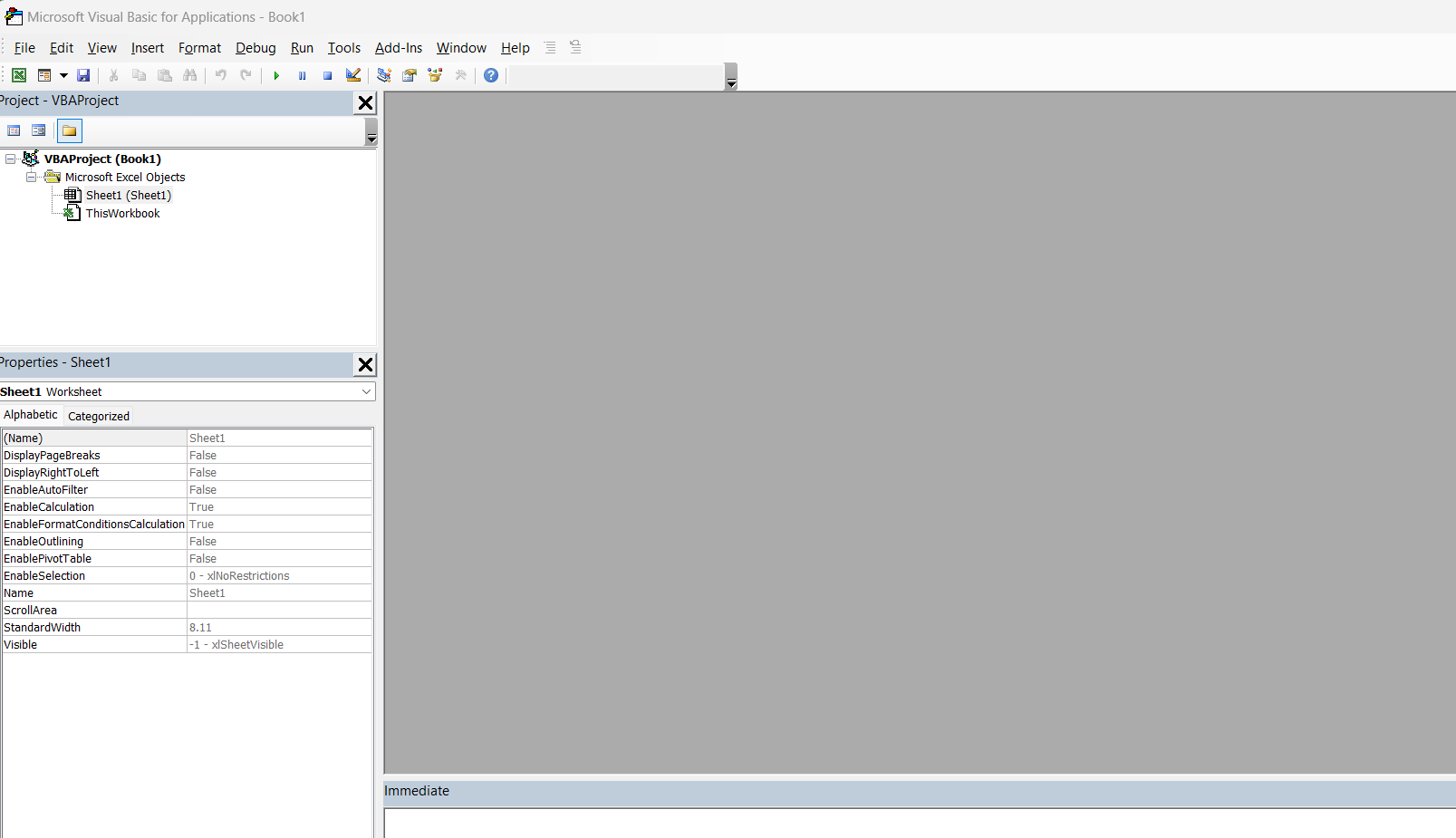The image size is (1456, 838).
Task: Open Object Browser toolbar icon
Action: tap(435, 75)
